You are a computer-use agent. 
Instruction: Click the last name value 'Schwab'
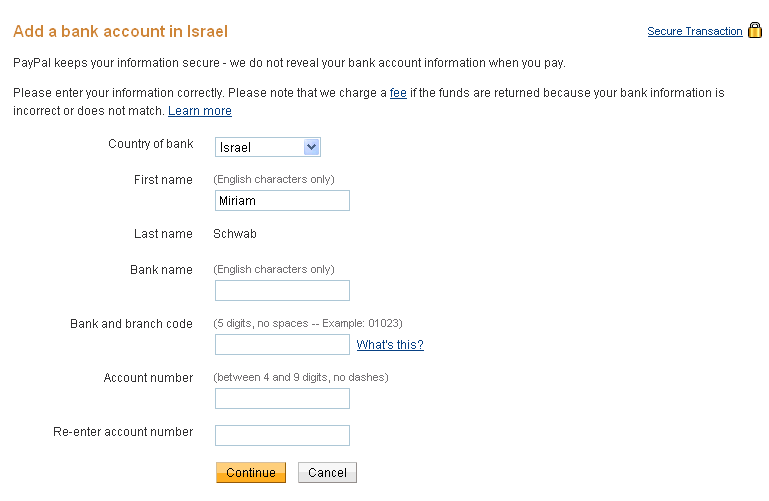[x=235, y=234]
